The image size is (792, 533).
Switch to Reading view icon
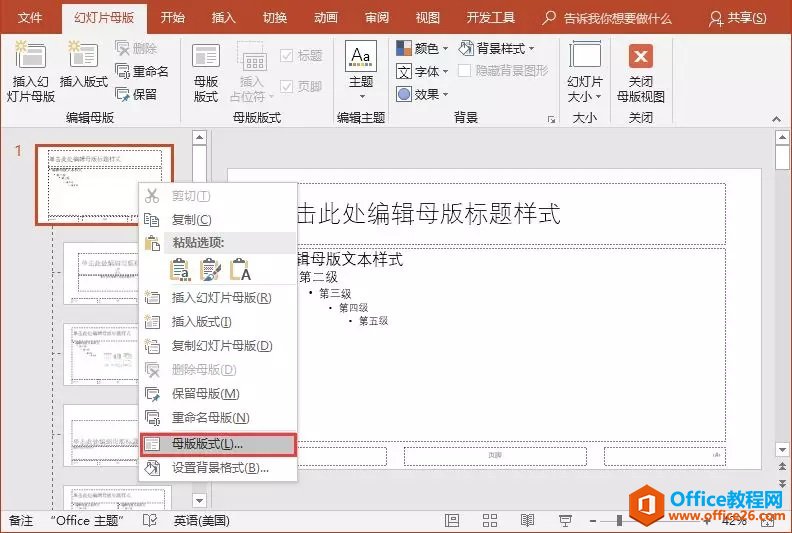point(527,520)
